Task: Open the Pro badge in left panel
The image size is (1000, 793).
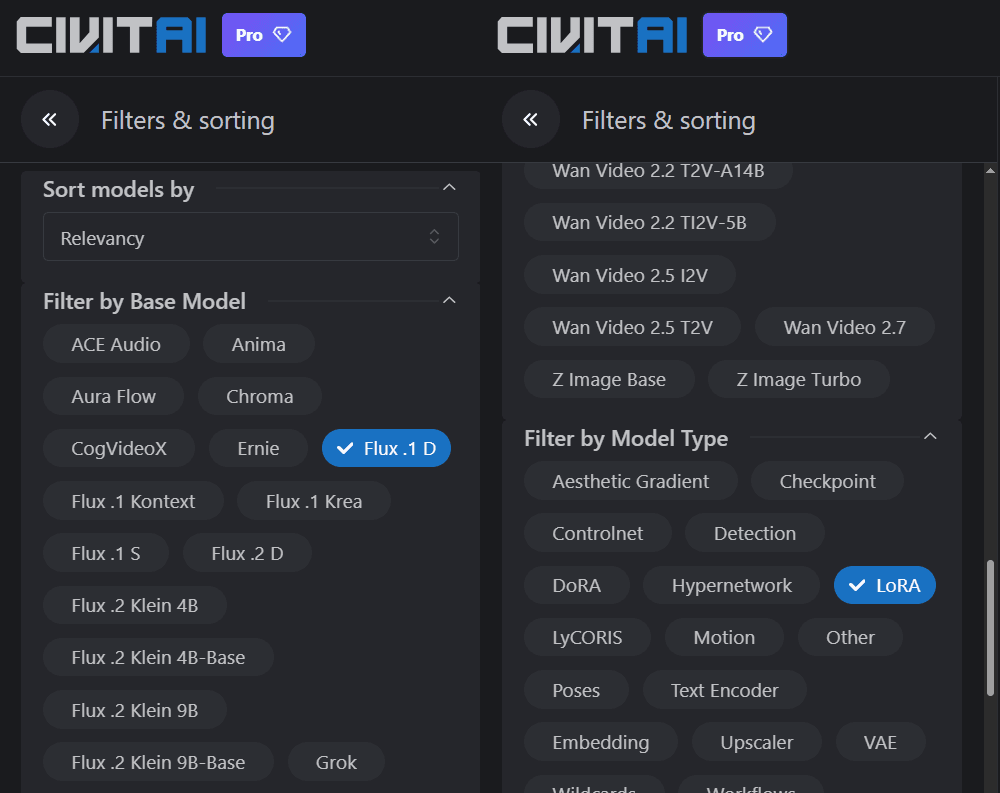Action: (x=263, y=35)
